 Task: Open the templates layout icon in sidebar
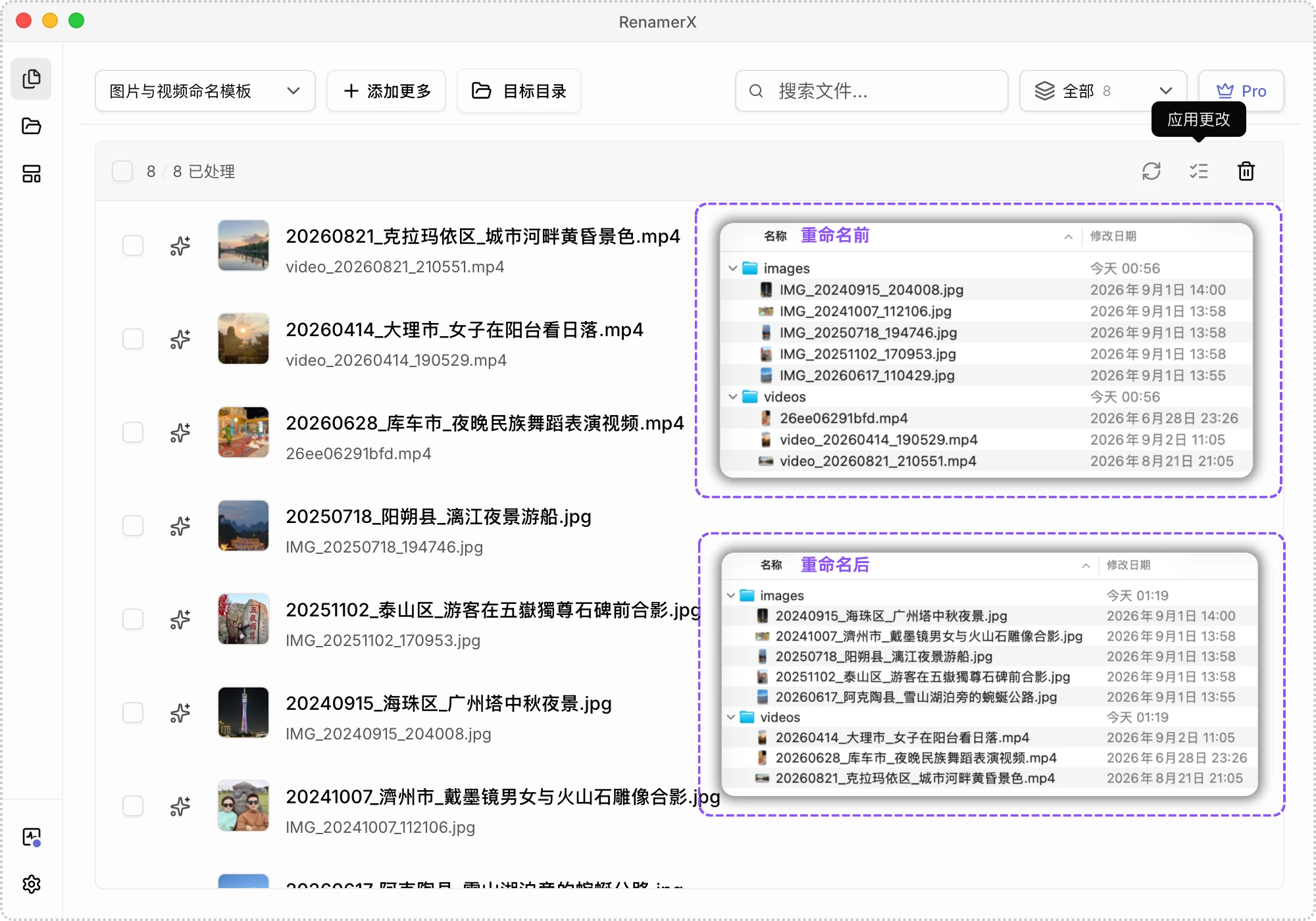(31, 174)
